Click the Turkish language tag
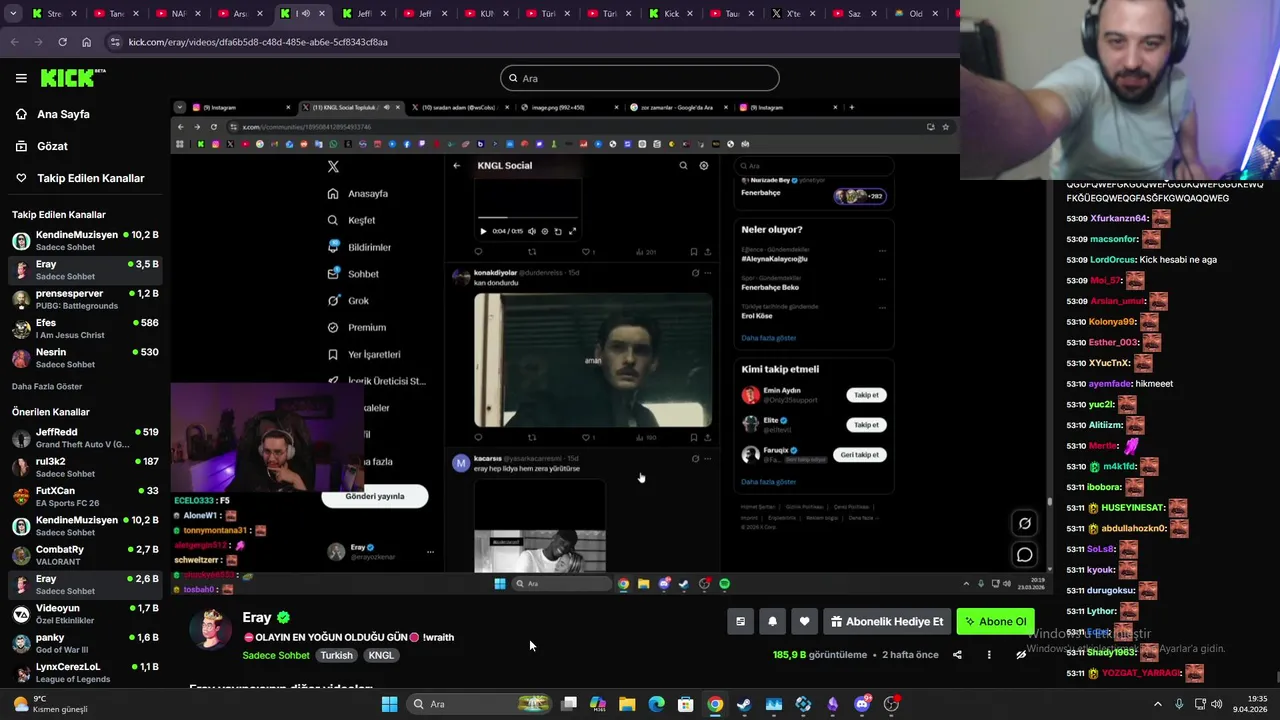Screen dimensions: 1280x720 pyautogui.click(x=336, y=655)
